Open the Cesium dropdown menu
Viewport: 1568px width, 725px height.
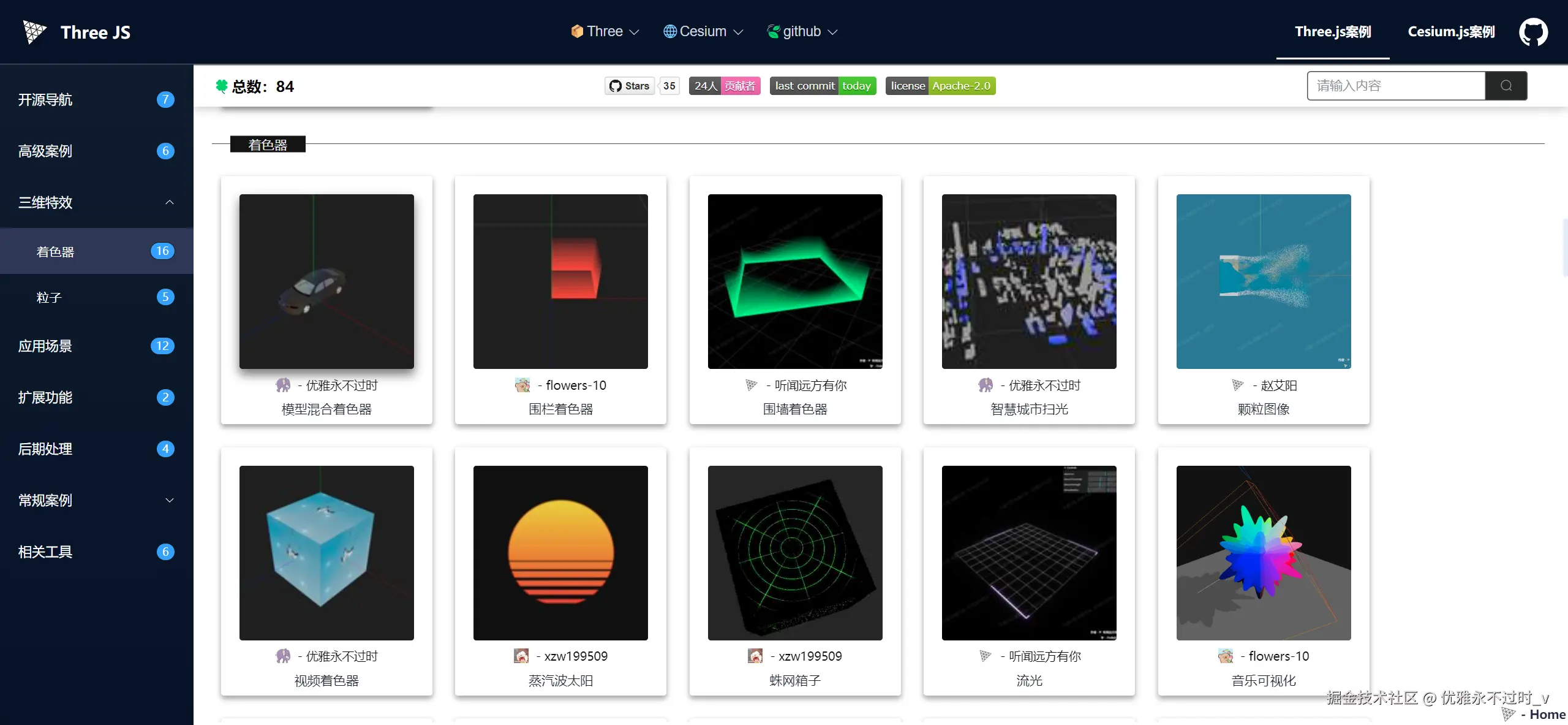pyautogui.click(x=703, y=31)
